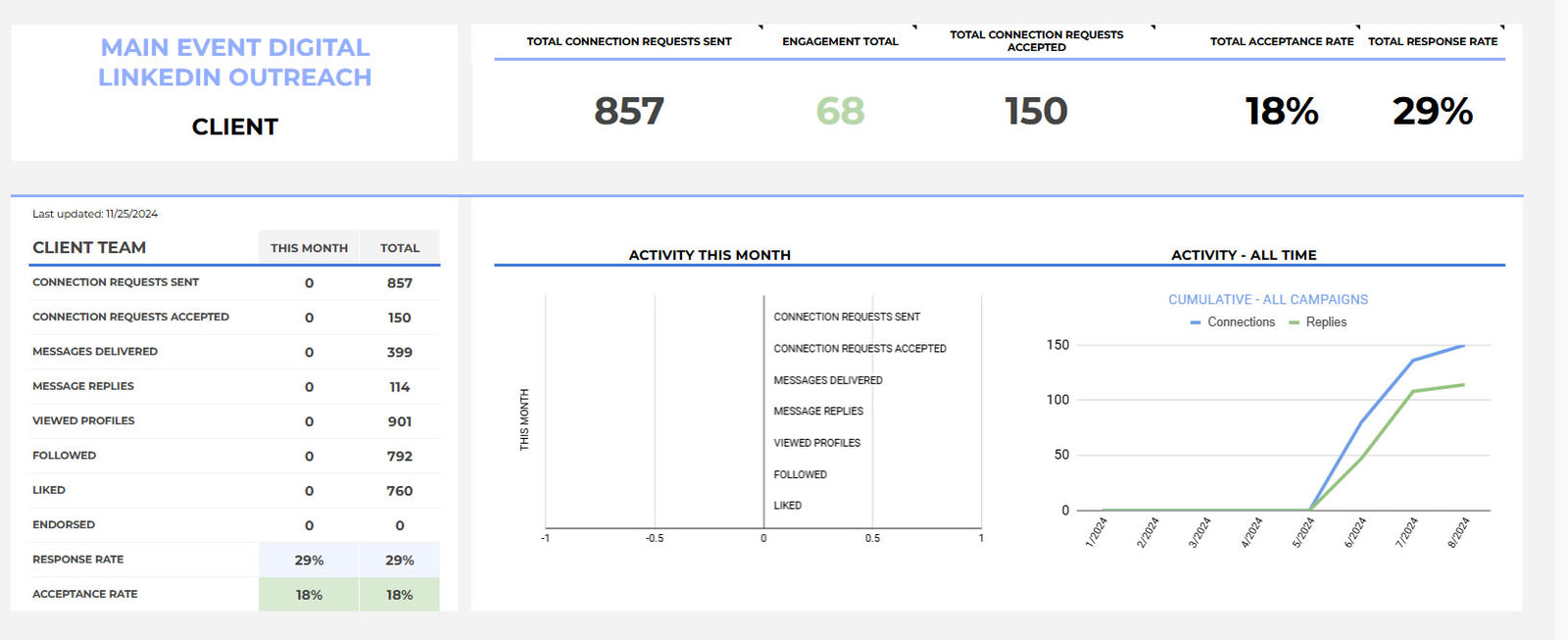Click the note indicator on Total Connection Requests Sent
The image size is (1568, 640).
(x=760, y=27)
